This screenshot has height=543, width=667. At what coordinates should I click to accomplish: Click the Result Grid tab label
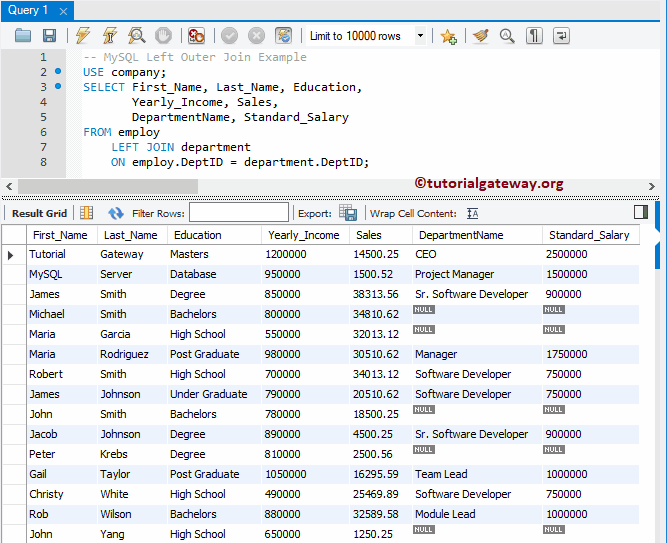click(x=40, y=213)
